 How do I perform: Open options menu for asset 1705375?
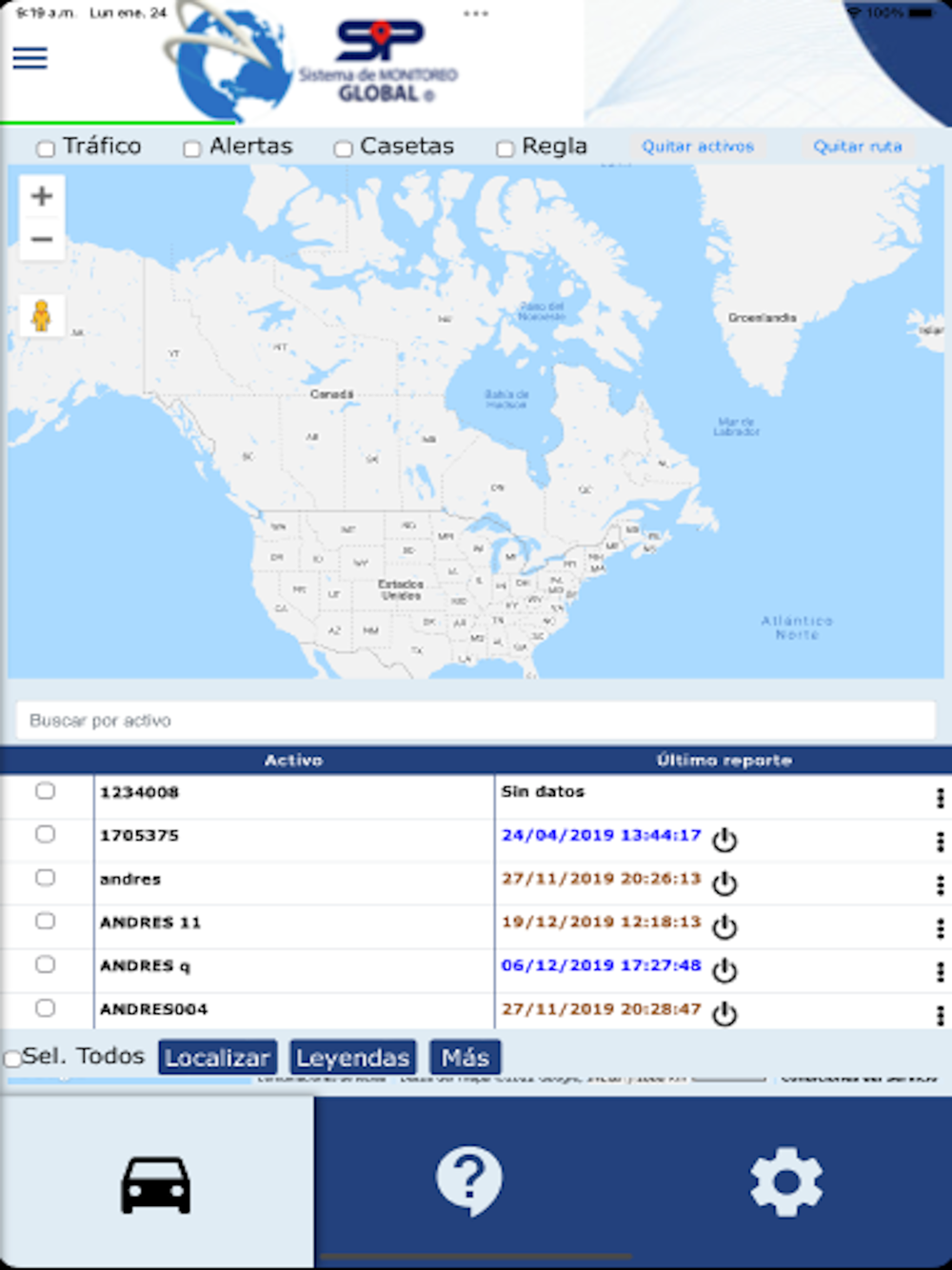[x=940, y=842]
